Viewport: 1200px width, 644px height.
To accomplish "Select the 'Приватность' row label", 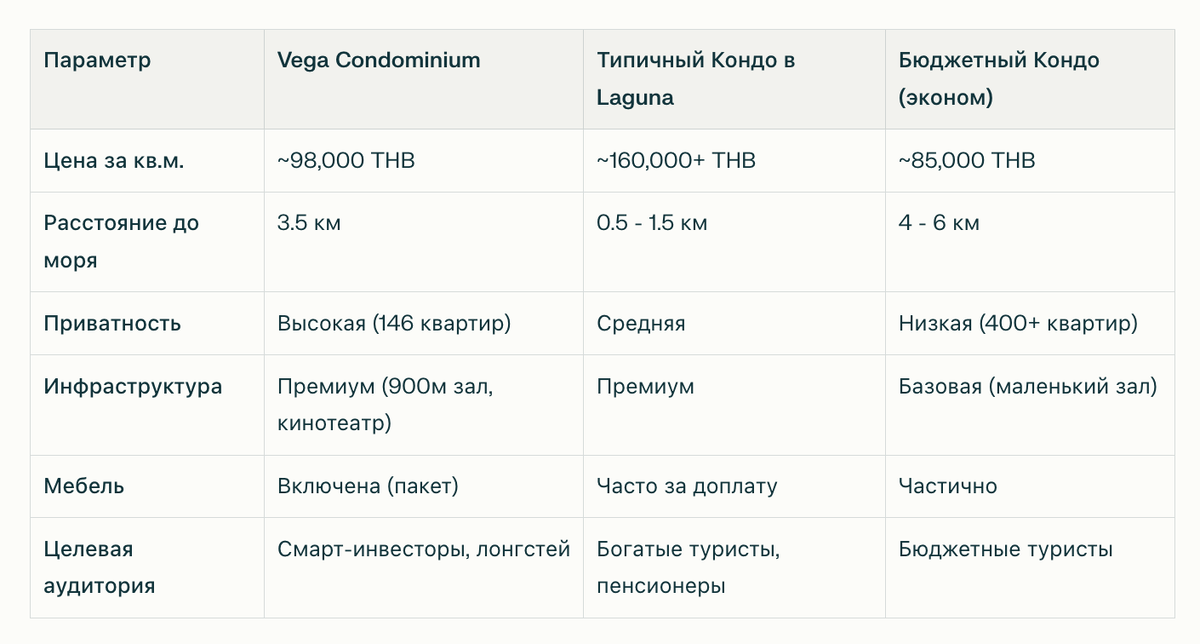I will pyautogui.click(x=112, y=323).
